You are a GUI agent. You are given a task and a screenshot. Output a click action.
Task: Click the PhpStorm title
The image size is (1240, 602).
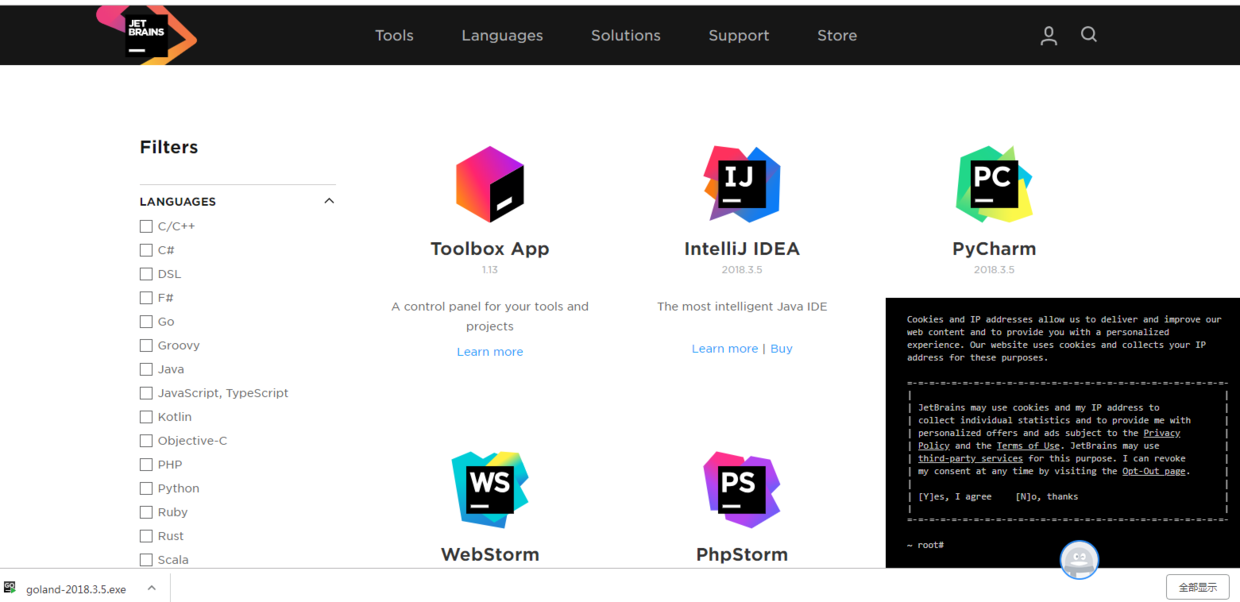point(742,554)
